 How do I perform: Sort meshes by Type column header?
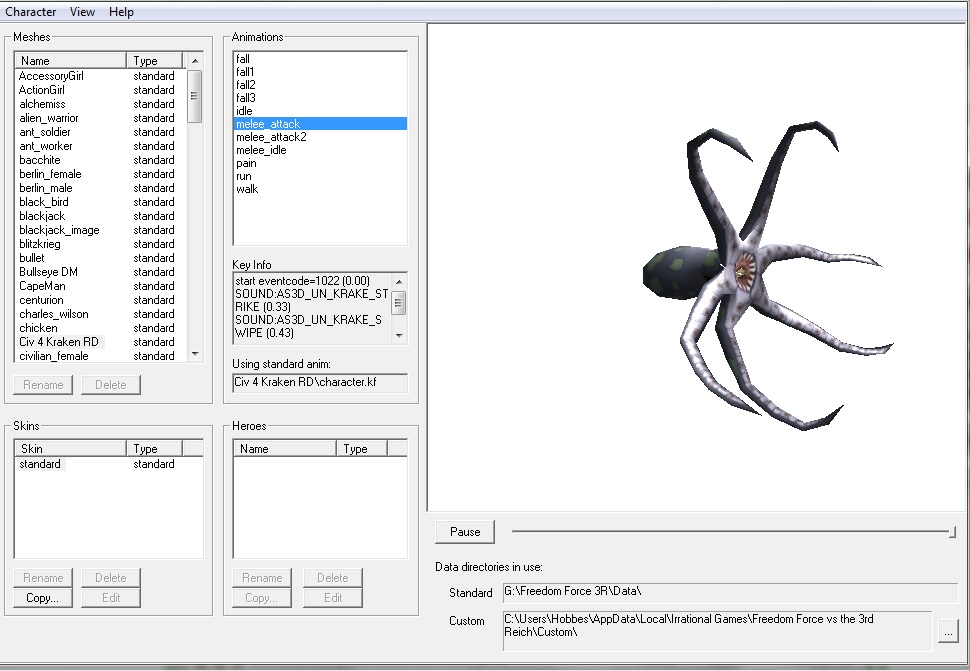click(155, 61)
